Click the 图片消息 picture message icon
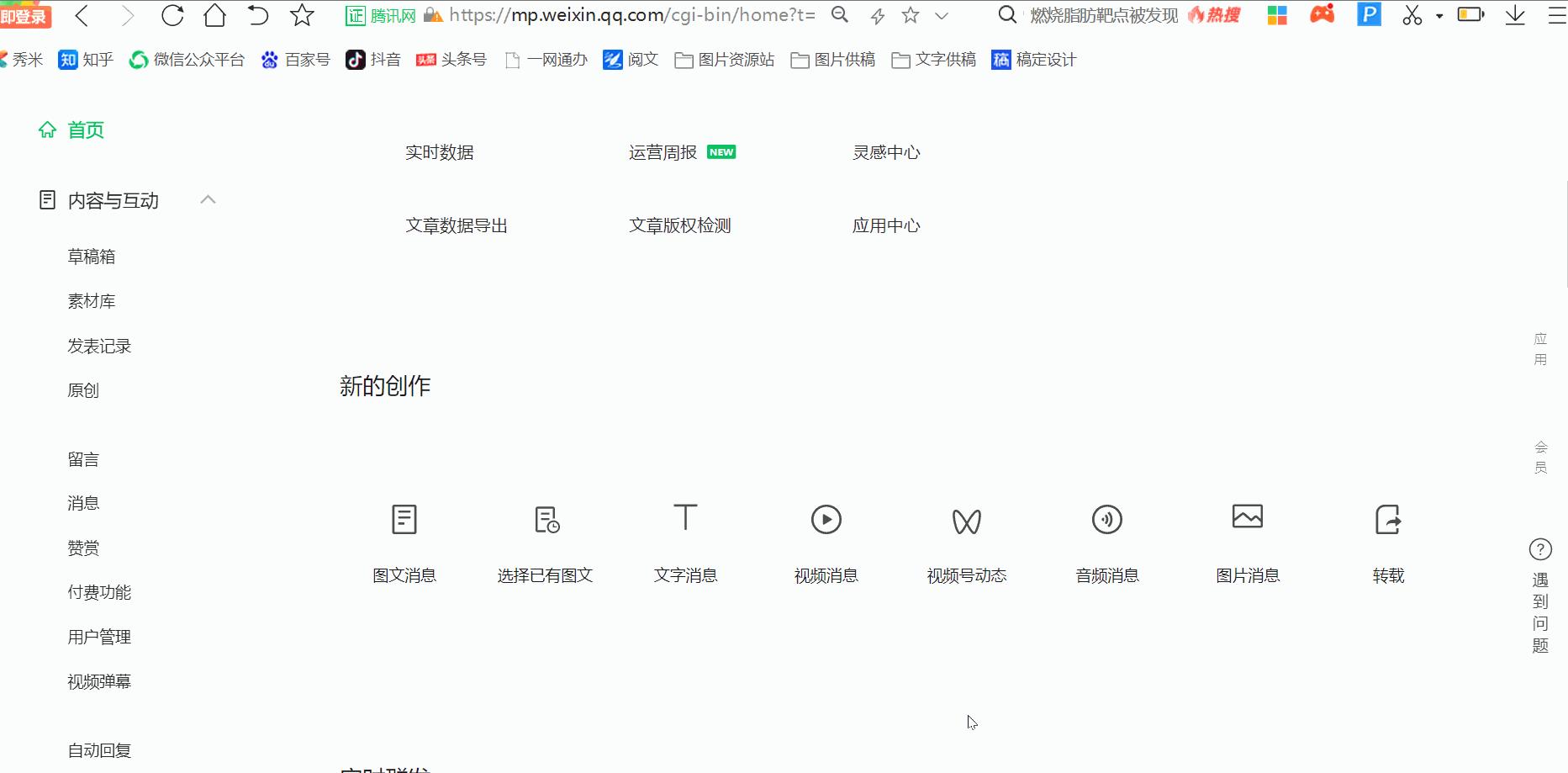 point(1247,519)
